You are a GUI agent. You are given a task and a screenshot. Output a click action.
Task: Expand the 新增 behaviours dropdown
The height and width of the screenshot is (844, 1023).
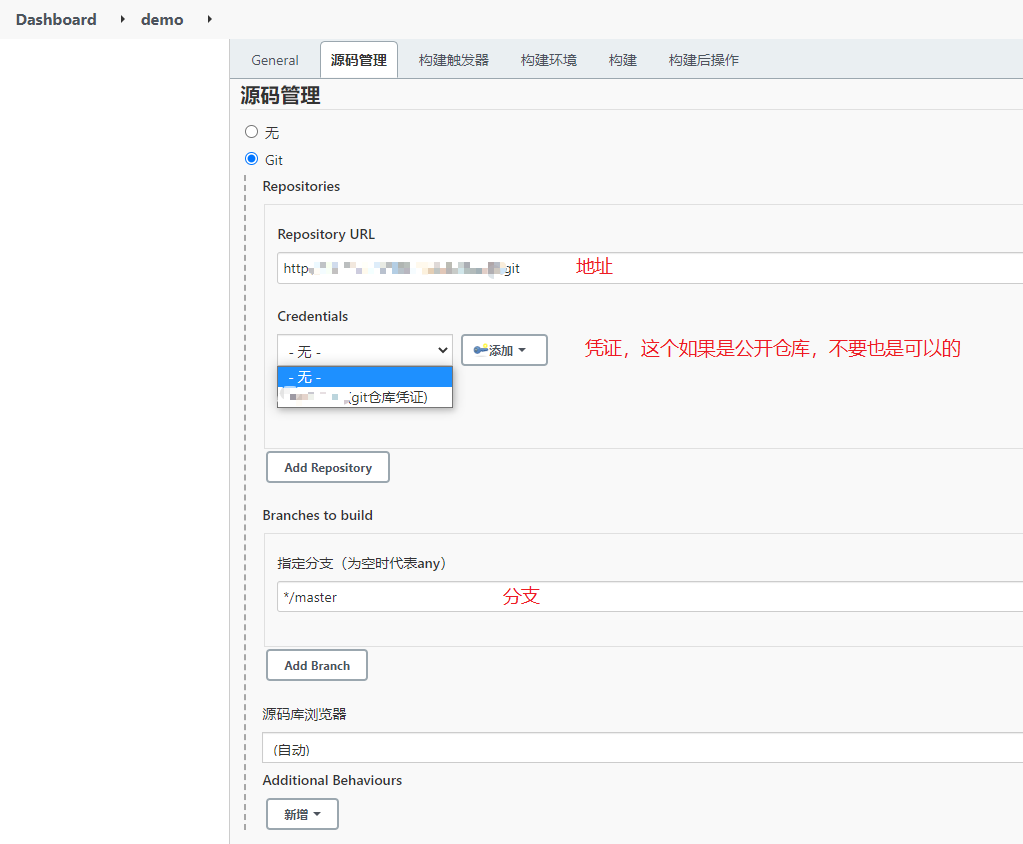pos(302,814)
